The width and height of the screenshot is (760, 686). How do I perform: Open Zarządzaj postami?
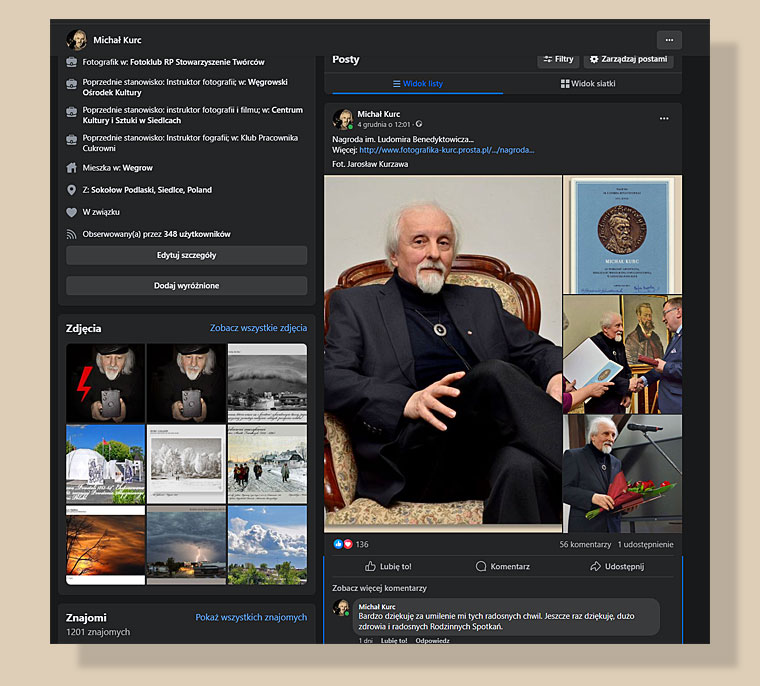click(x=628, y=59)
